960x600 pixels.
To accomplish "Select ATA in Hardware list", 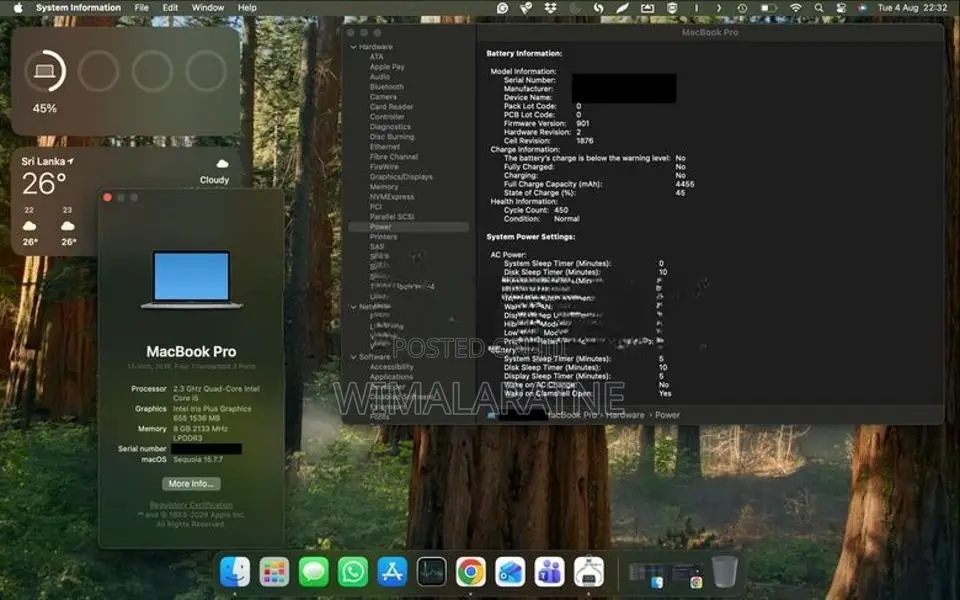I will click(x=377, y=57).
